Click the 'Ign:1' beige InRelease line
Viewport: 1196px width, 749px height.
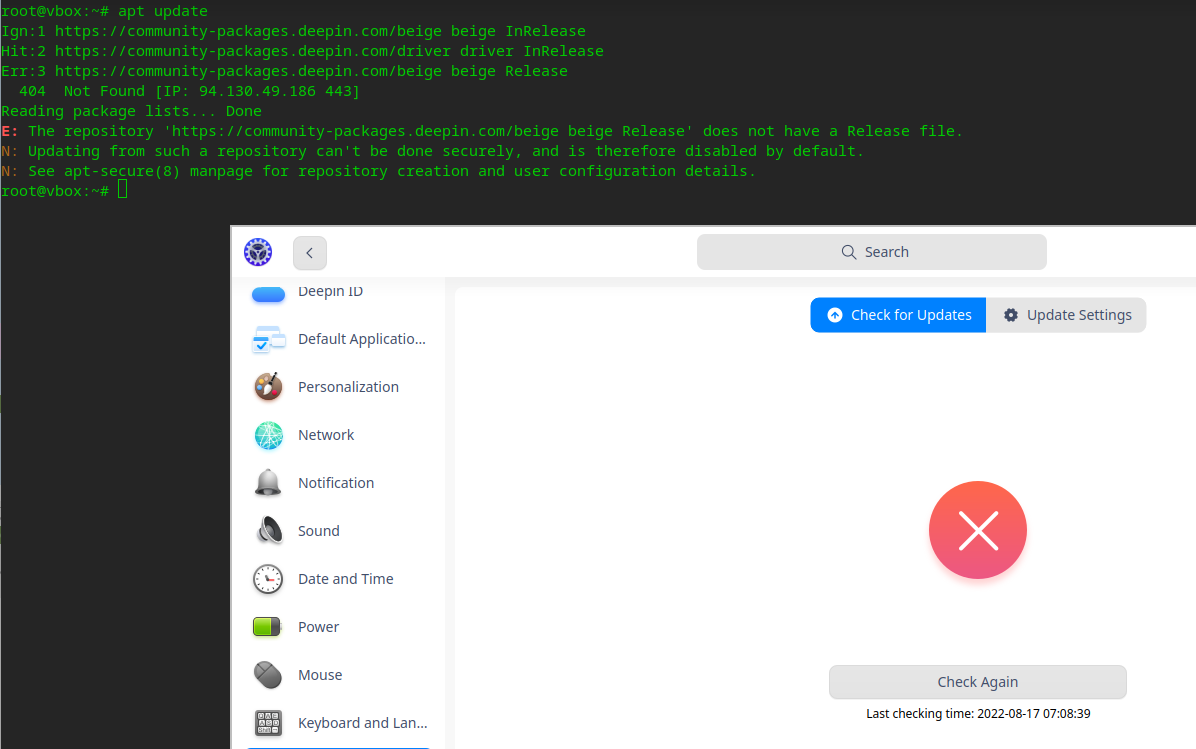[x=293, y=31]
